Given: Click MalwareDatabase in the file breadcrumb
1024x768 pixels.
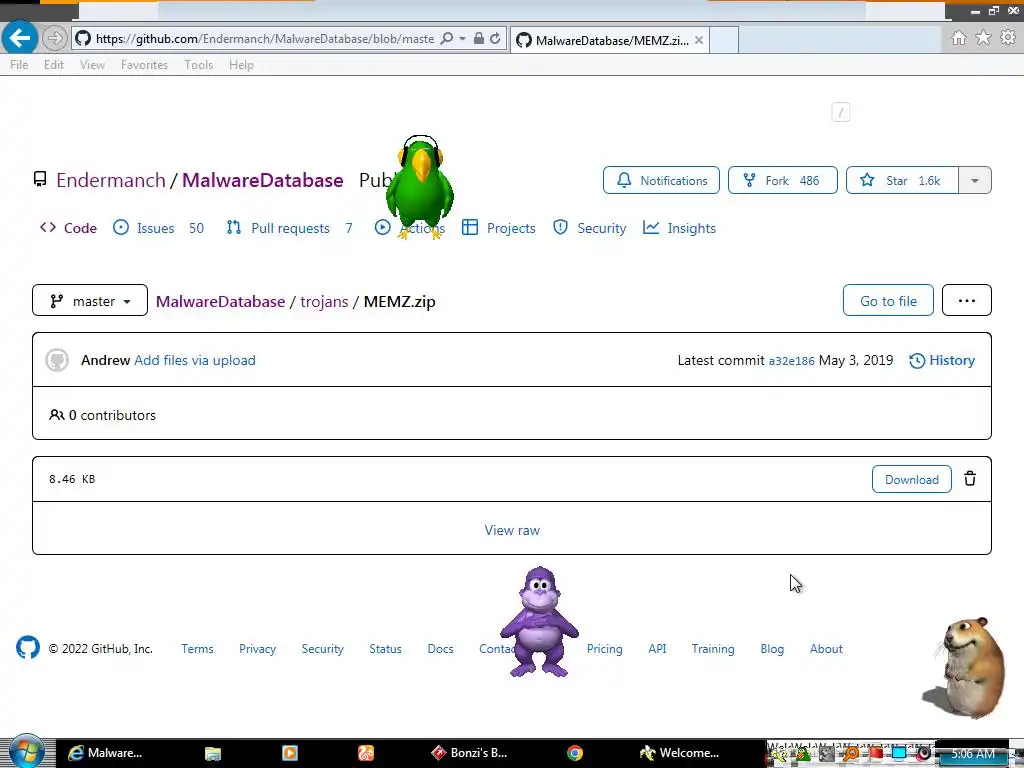Looking at the screenshot, I should point(221,302).
